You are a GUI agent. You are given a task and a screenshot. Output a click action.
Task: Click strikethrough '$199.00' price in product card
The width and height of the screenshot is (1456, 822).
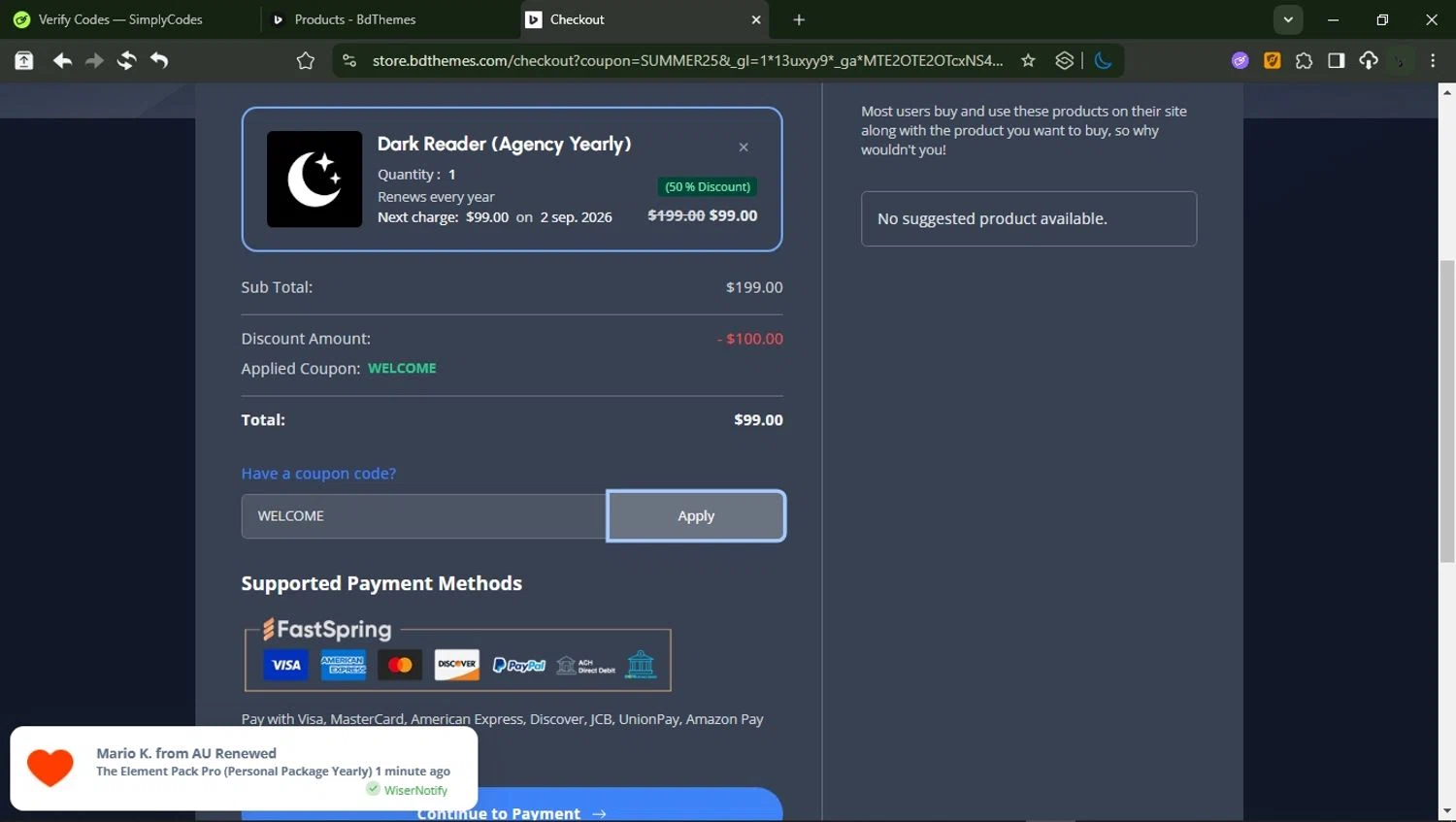pos(677,216)
